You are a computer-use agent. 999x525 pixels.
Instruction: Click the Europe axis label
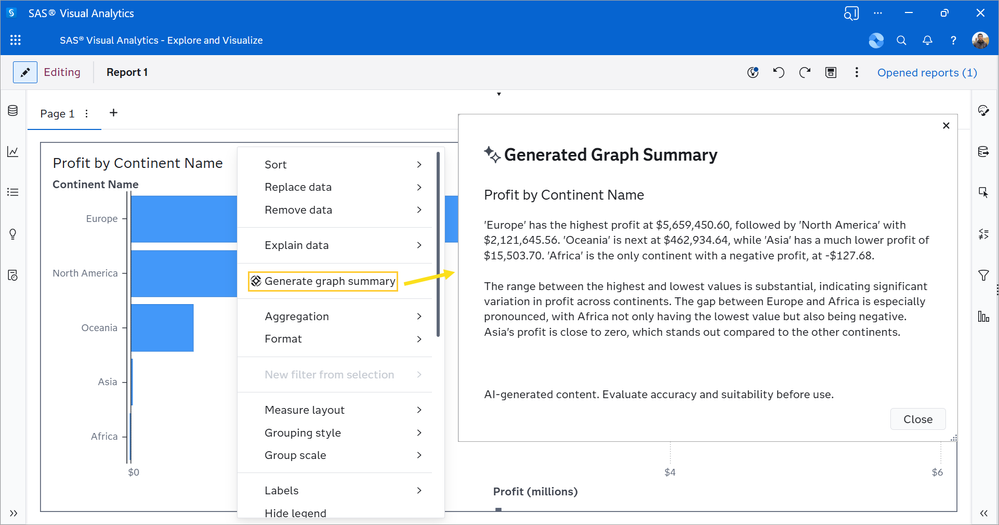point(102,219)
